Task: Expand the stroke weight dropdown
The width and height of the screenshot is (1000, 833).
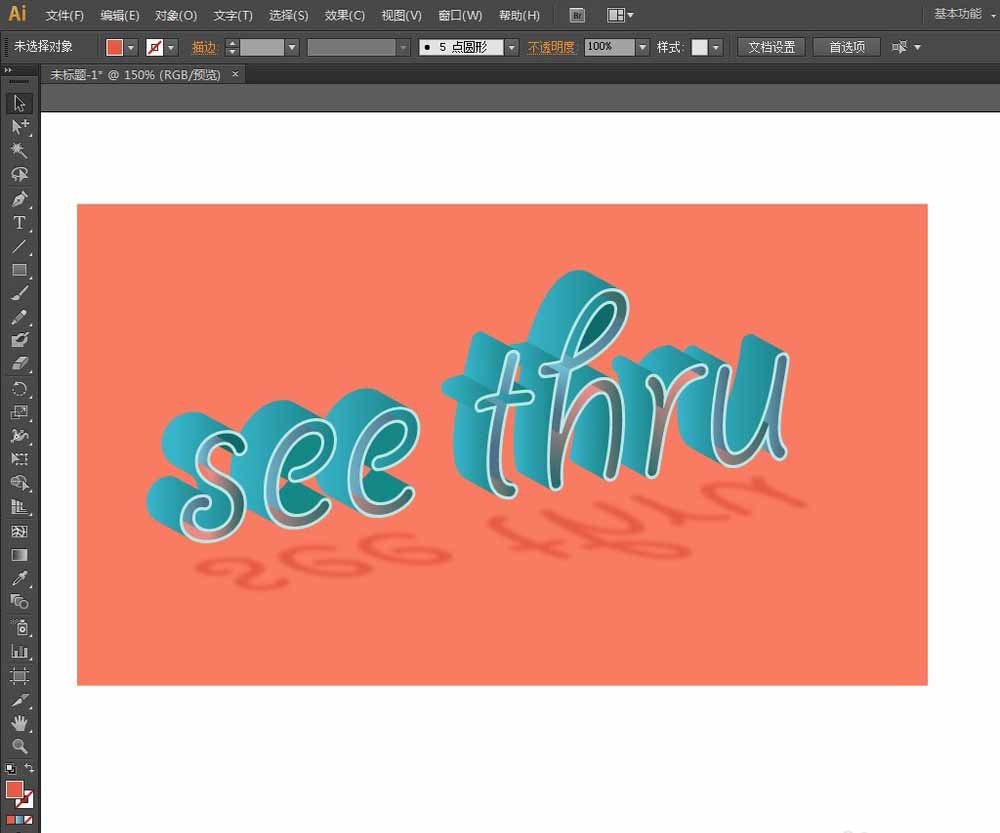Action: (x=292, y=47)
